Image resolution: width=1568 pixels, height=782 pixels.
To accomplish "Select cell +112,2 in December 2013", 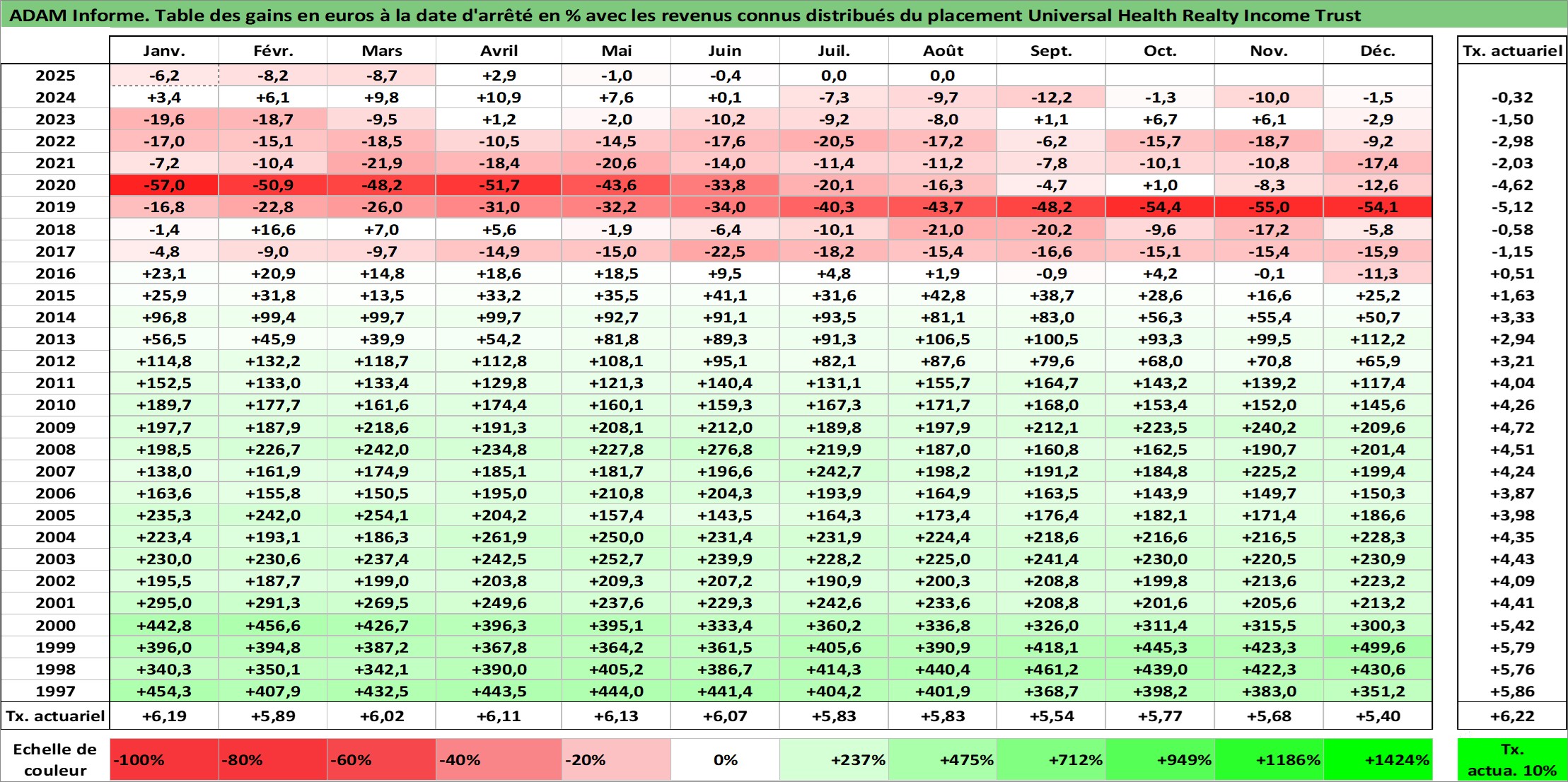I will tap(1378, 339).
